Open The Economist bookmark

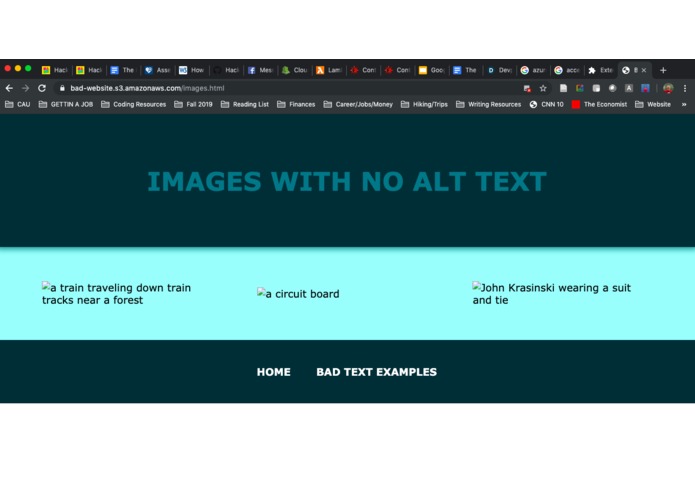click(599, 105)
